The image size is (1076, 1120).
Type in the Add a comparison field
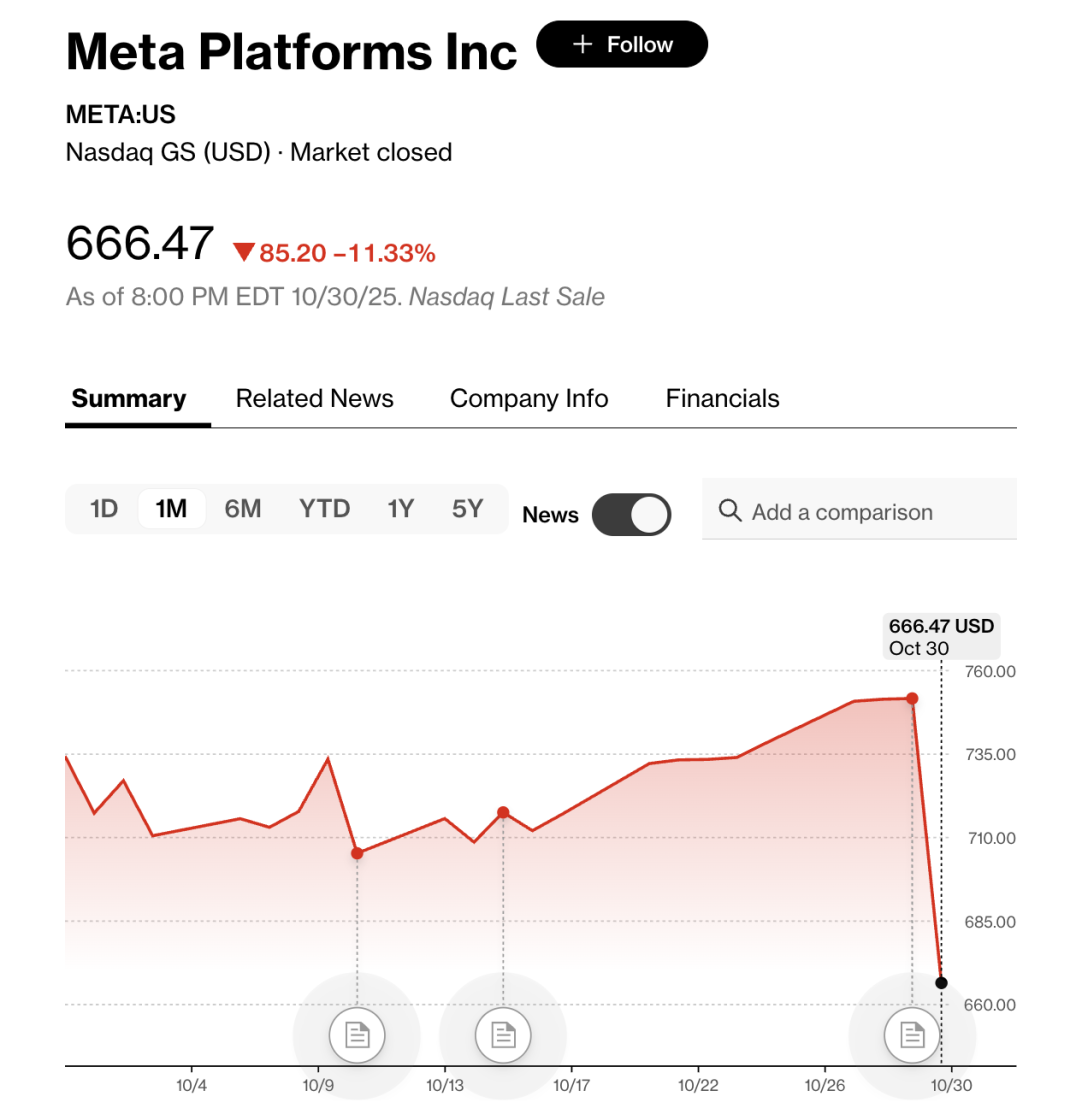870,512
